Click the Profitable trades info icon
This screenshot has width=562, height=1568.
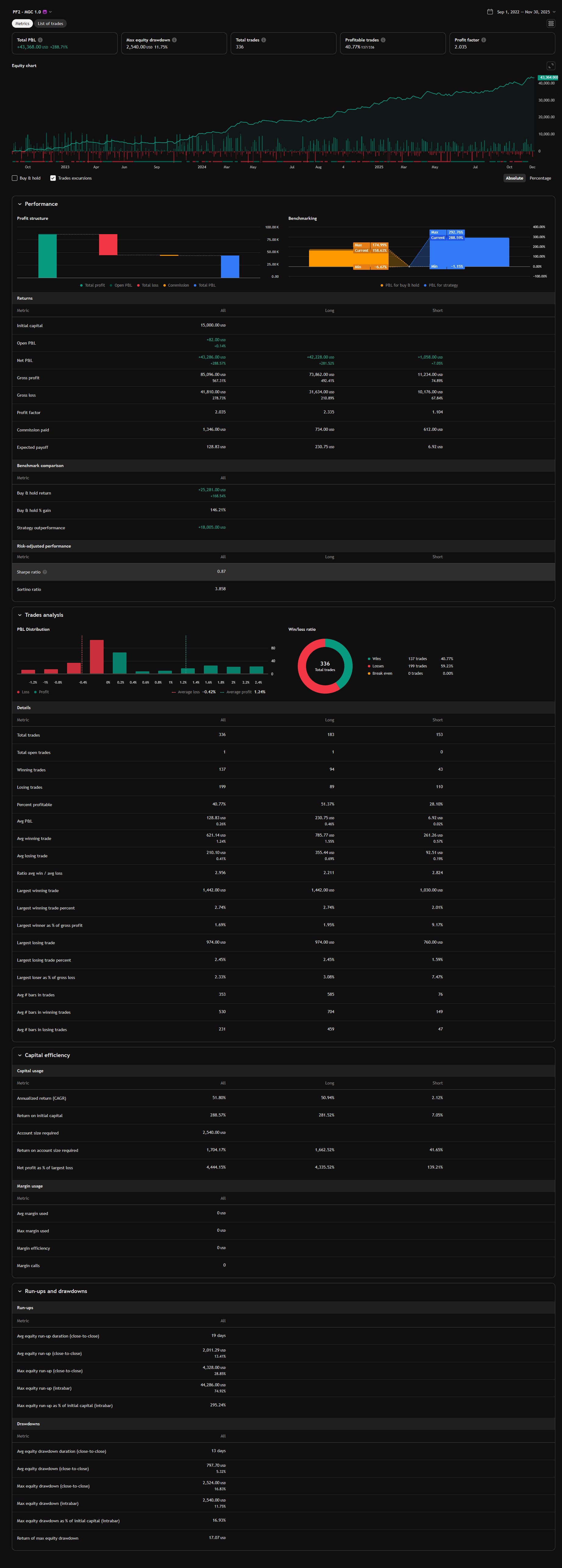(383, 40)
